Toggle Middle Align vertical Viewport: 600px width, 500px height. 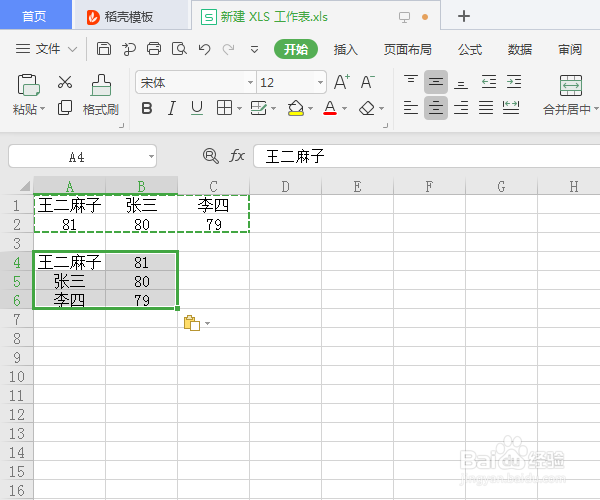436,82
